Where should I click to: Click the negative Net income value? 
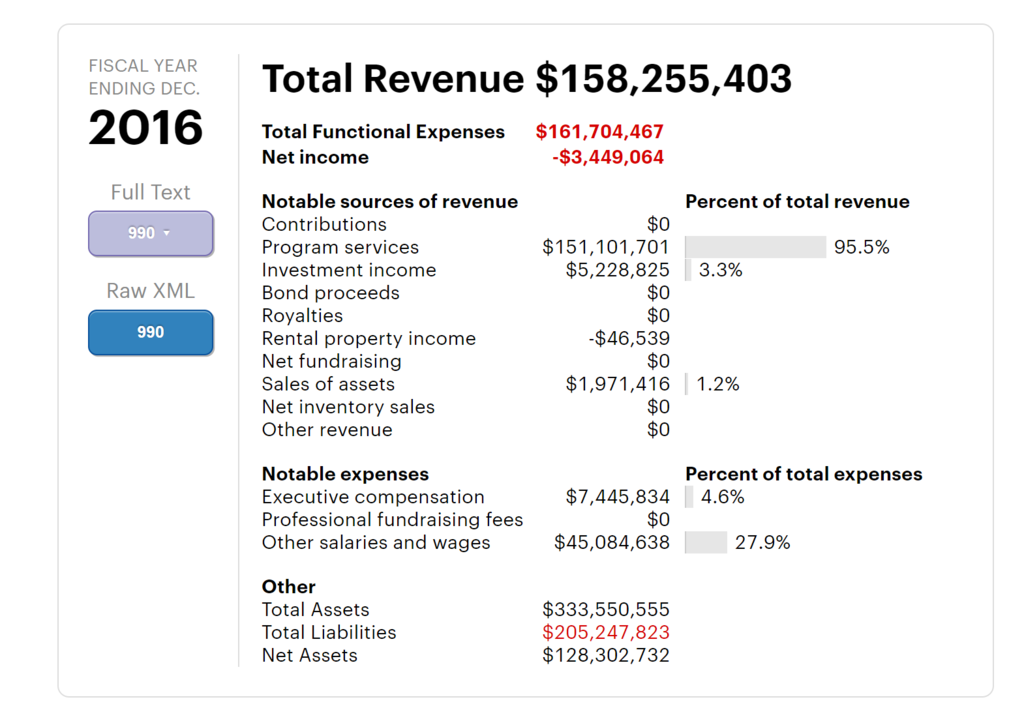[x=607, y=157]
